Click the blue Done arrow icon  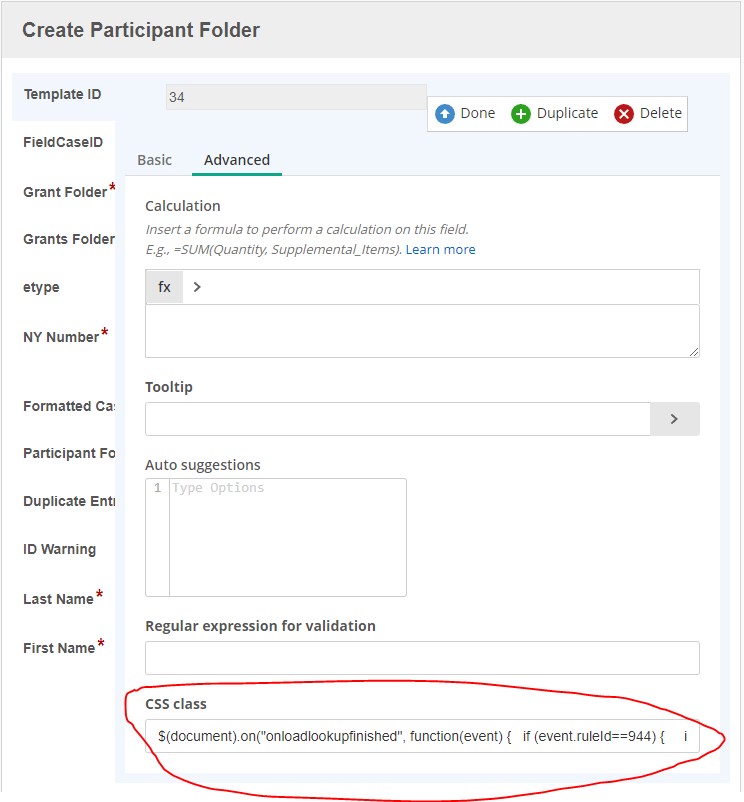click(x=445, y=114)
